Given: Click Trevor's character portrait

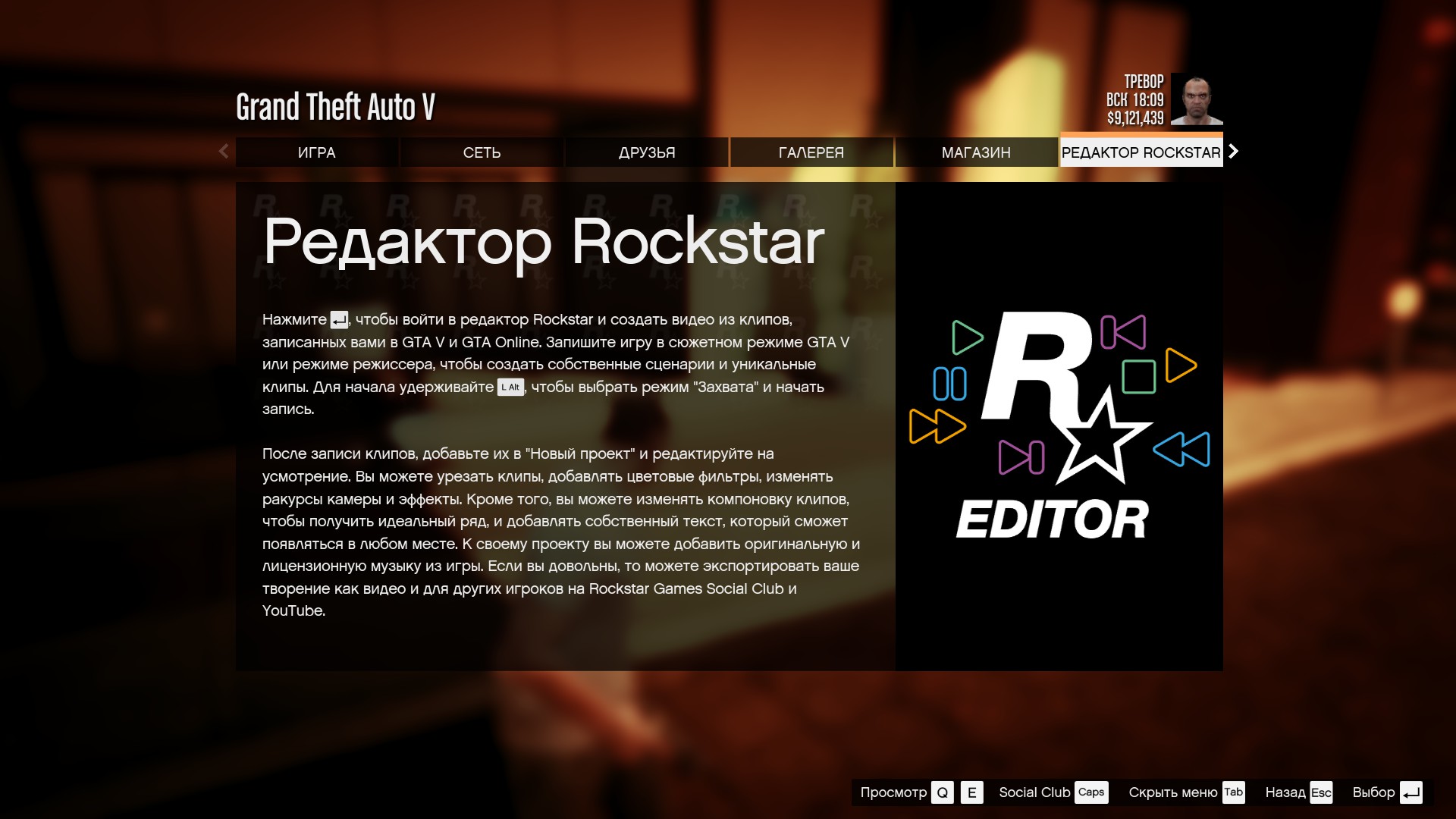Looking at the screenshot, I should (1197, 99).
